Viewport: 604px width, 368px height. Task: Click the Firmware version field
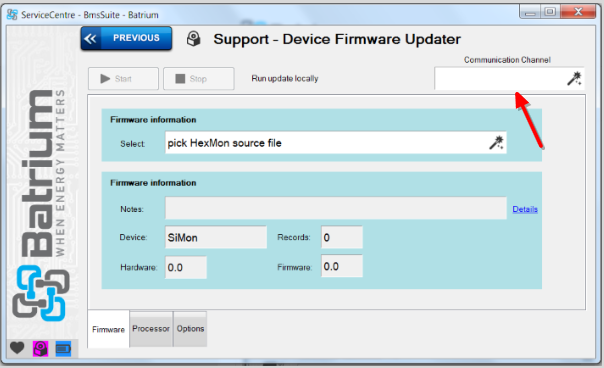pos(342,266)
